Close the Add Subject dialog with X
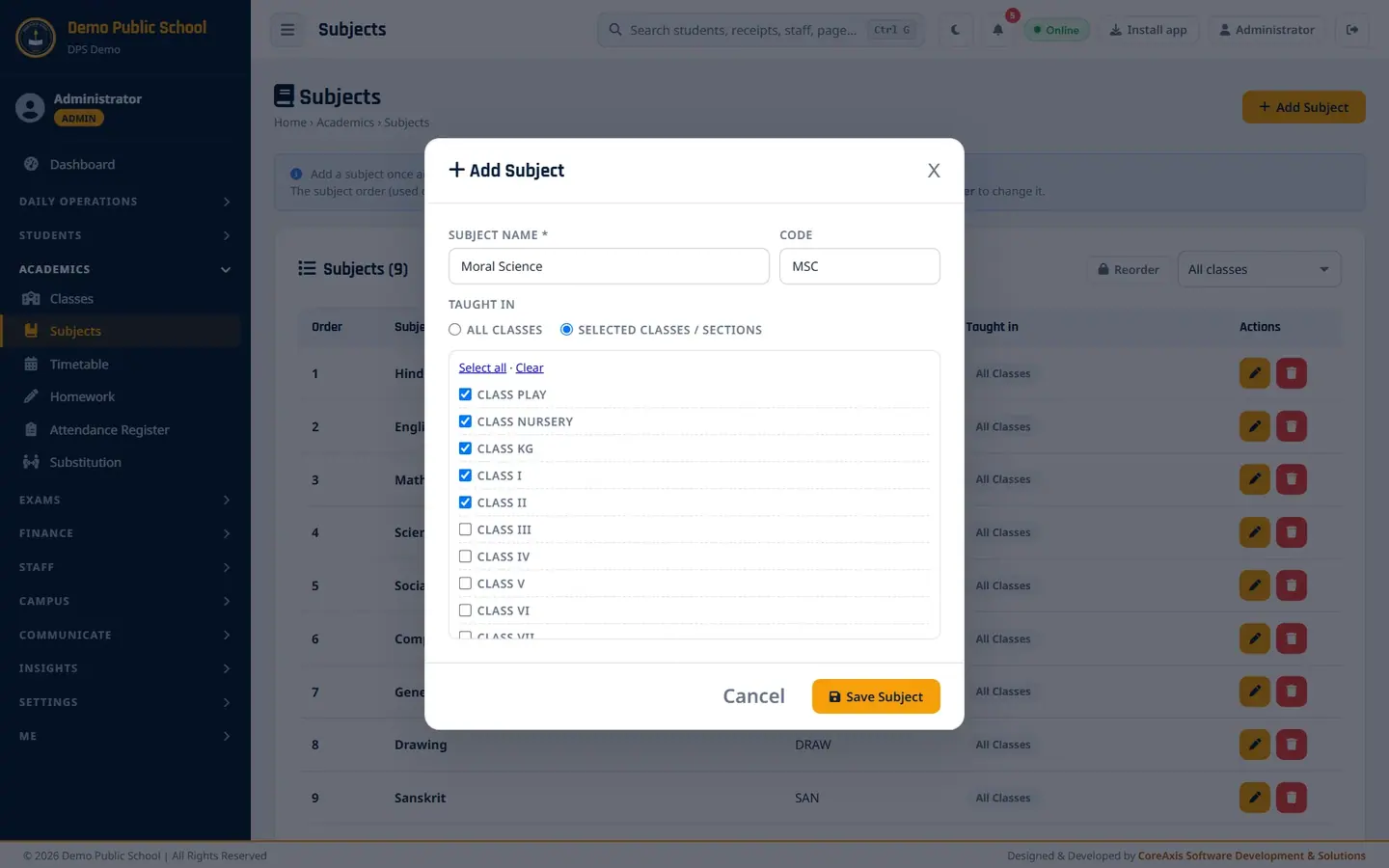 click(x=934, y=171)
